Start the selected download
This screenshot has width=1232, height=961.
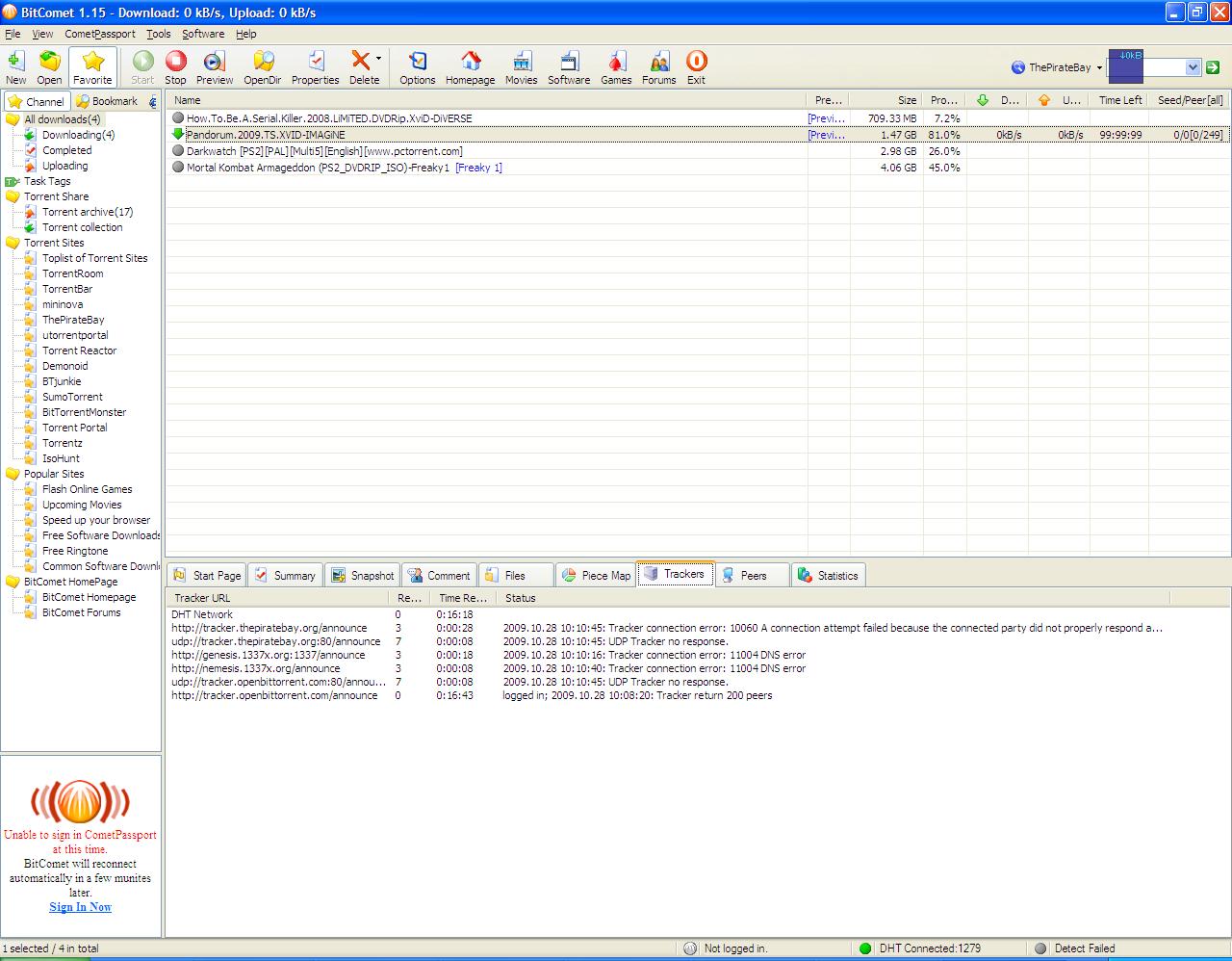(x=142, y=67)
